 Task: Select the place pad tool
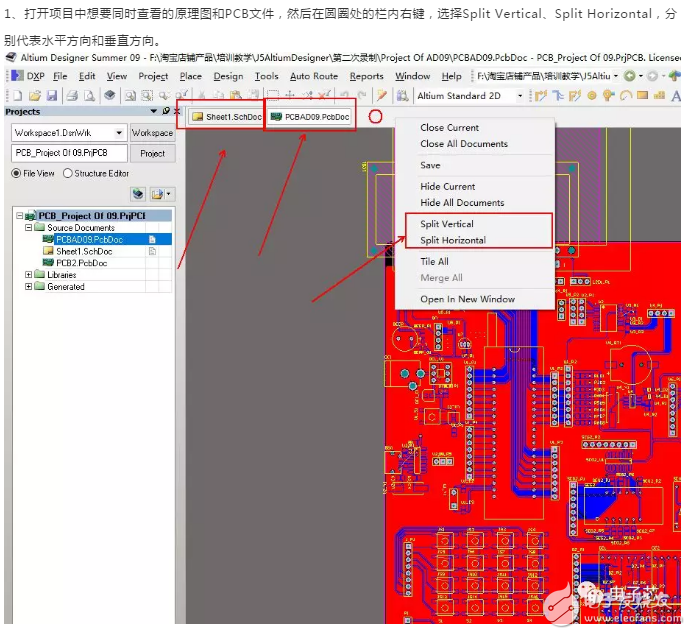[592, 95]
